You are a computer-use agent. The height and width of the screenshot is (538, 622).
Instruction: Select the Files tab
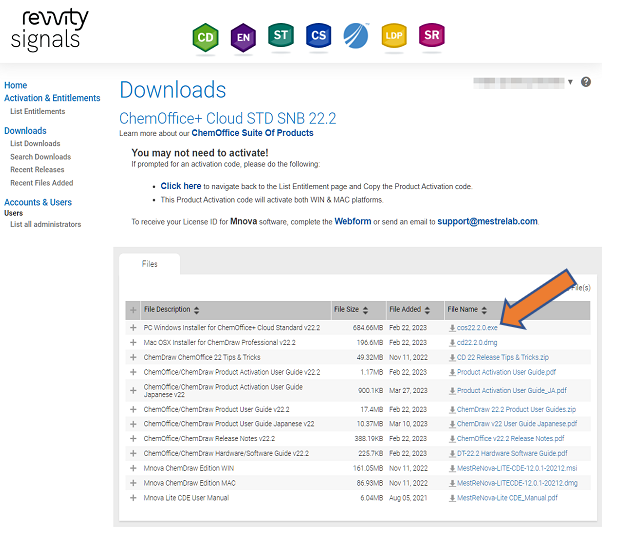point(150,264)
